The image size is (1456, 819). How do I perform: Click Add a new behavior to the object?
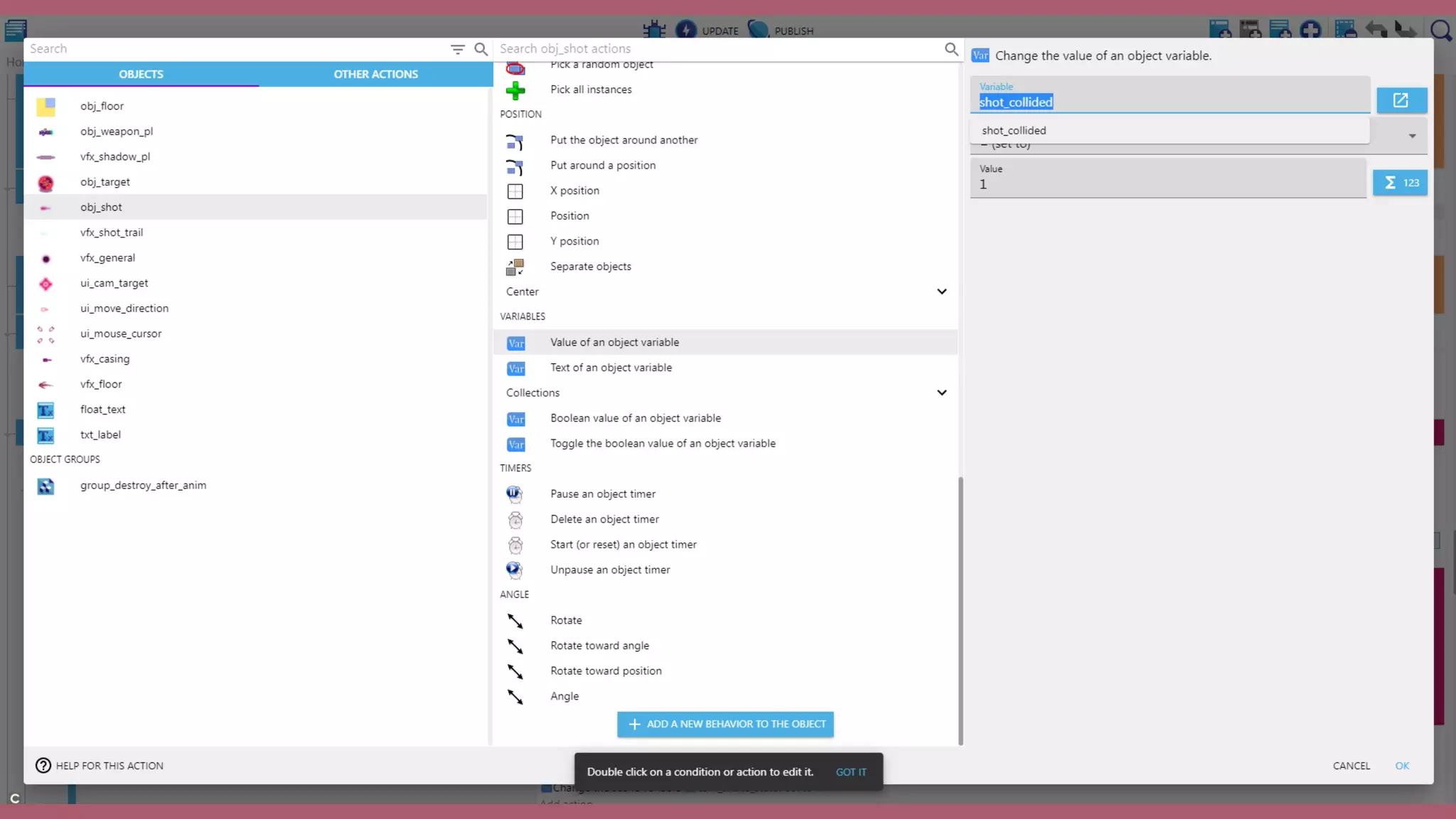725,724
